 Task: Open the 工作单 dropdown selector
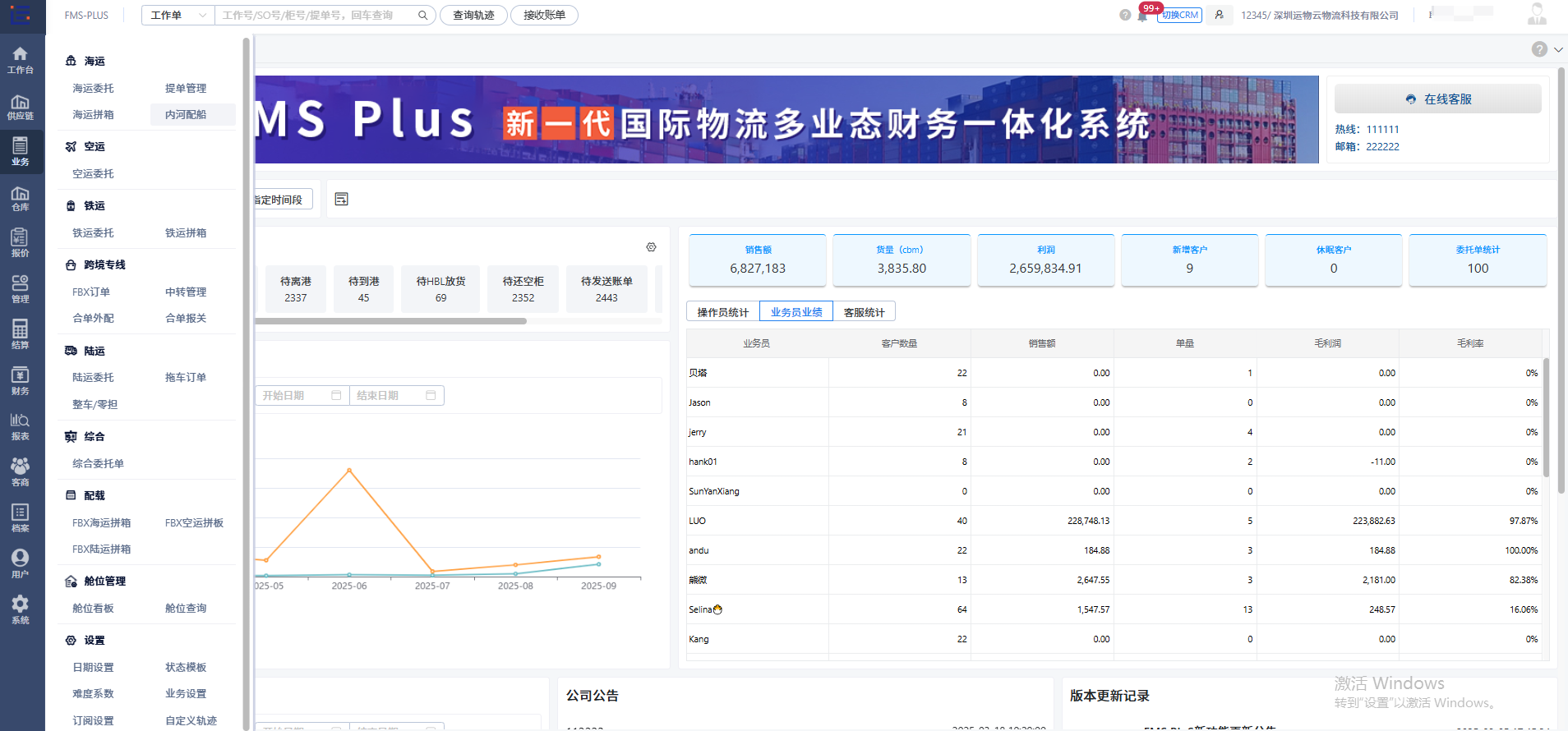(178, 15)
